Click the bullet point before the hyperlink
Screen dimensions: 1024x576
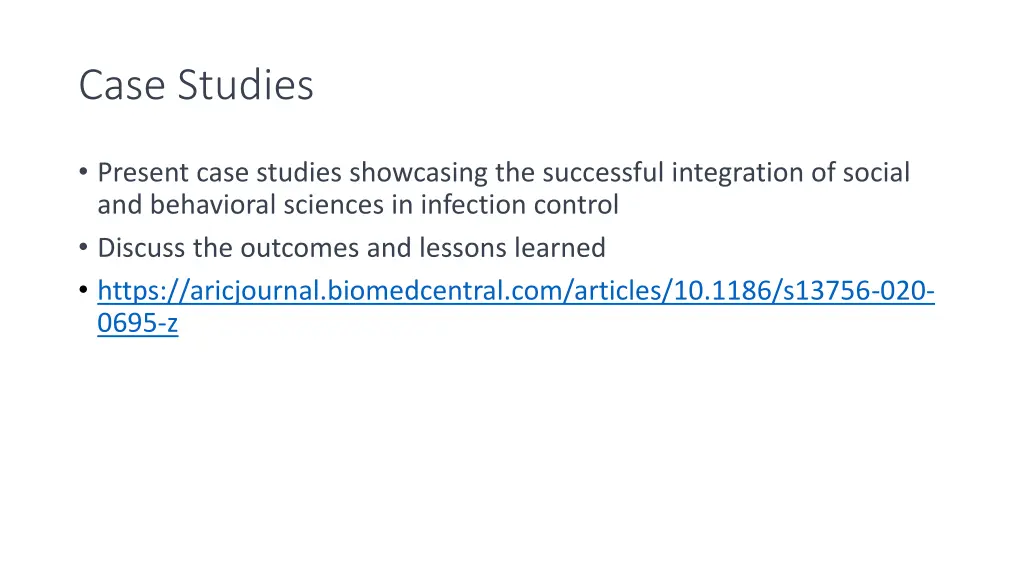[x=83, y=289]
